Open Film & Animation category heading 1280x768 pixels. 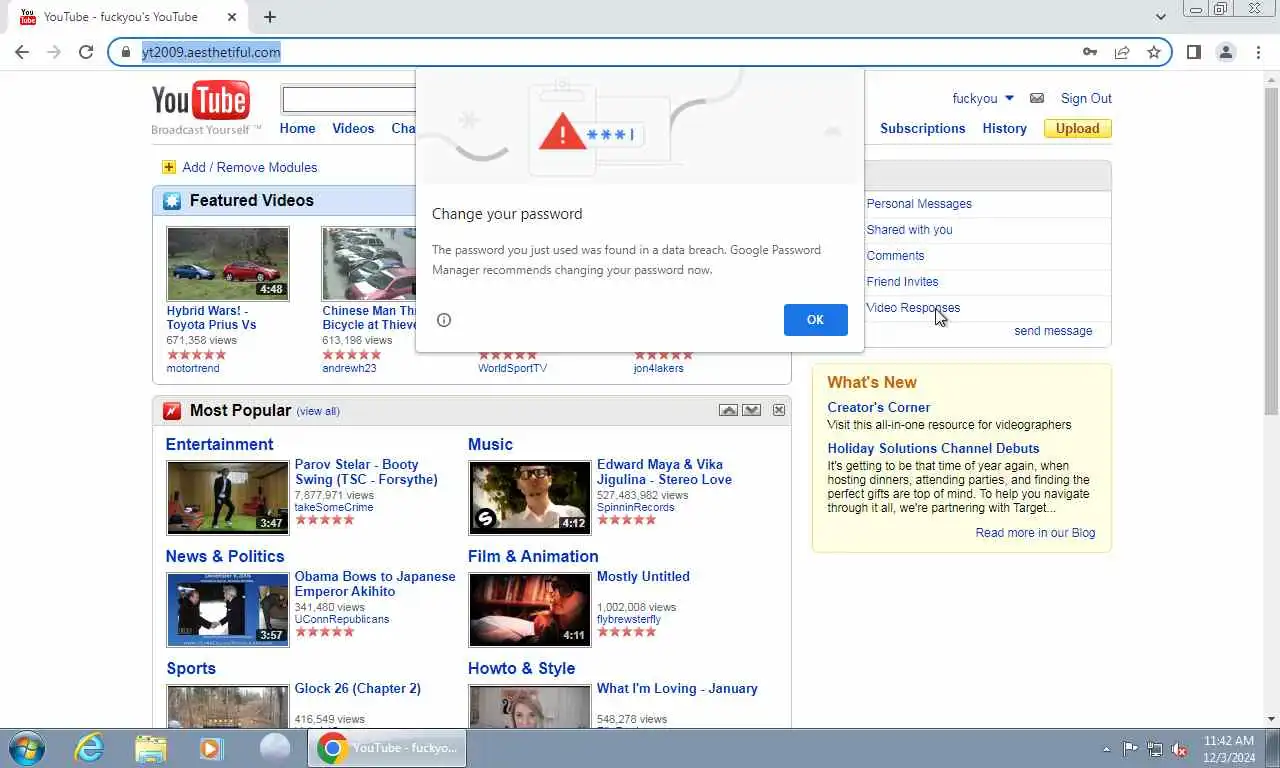[533, 556]
